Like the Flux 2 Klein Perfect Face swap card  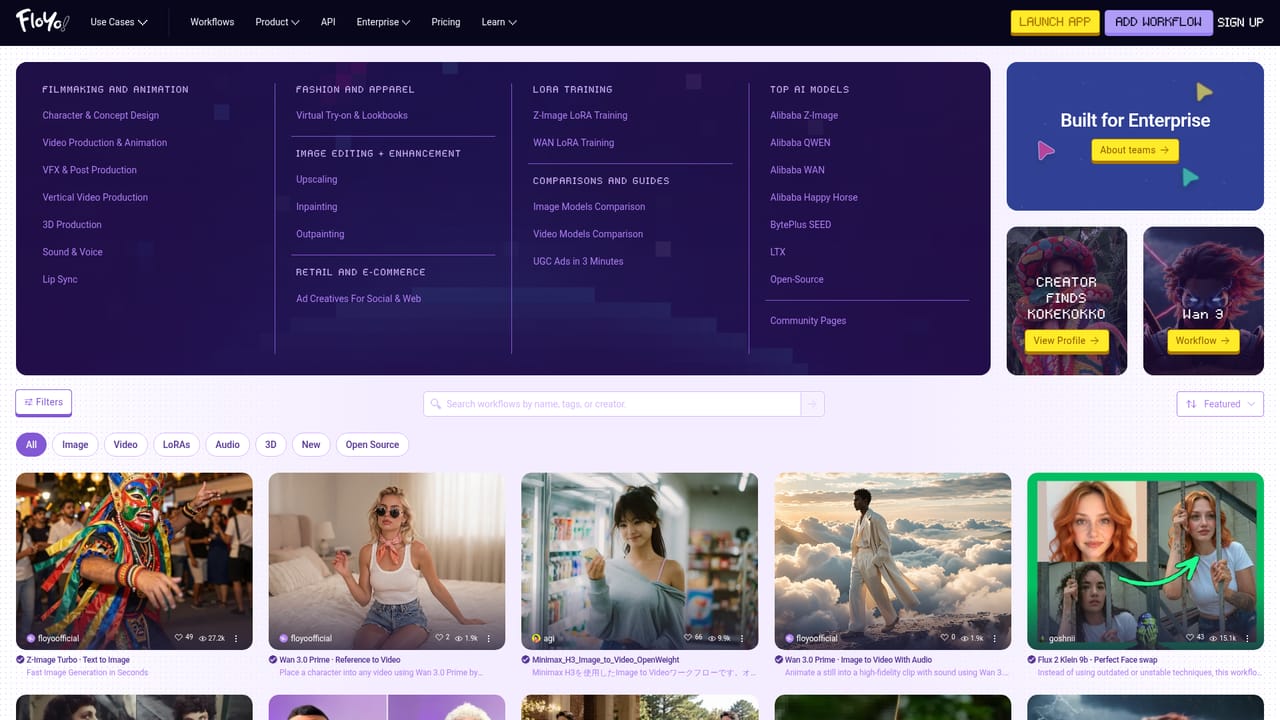[x=1189, y=637]
